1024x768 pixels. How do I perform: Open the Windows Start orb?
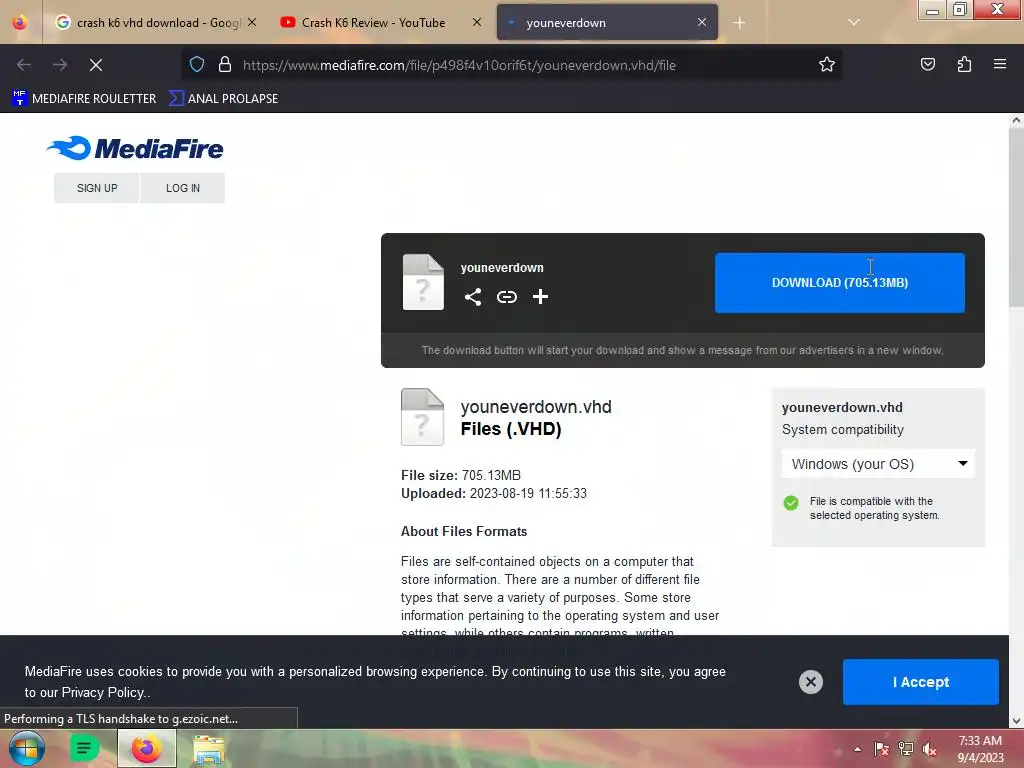[27, 748]
